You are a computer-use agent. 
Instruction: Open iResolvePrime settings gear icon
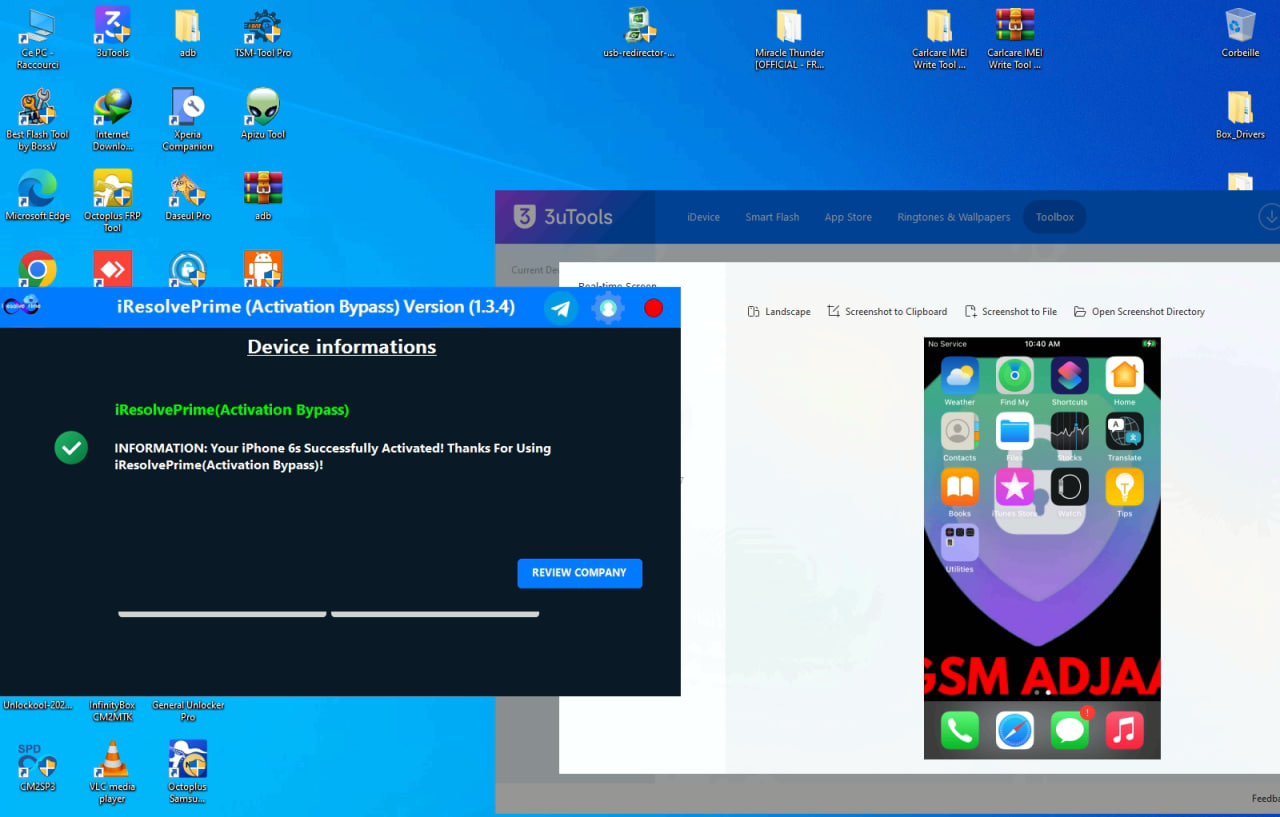(608, 308)
